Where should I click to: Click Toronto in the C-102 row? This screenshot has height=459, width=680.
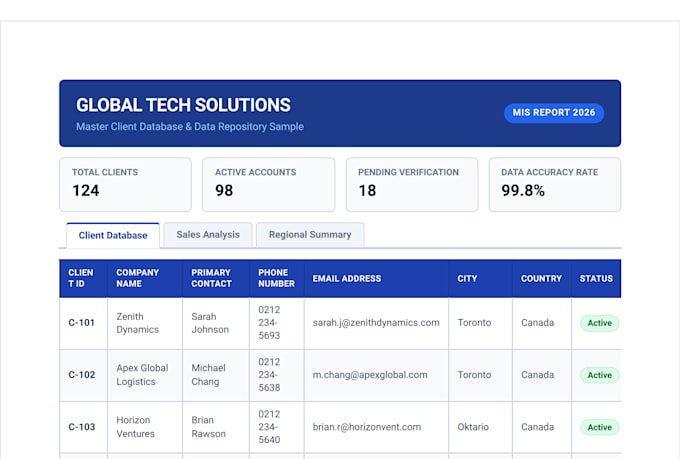click(x=474, y=375)
